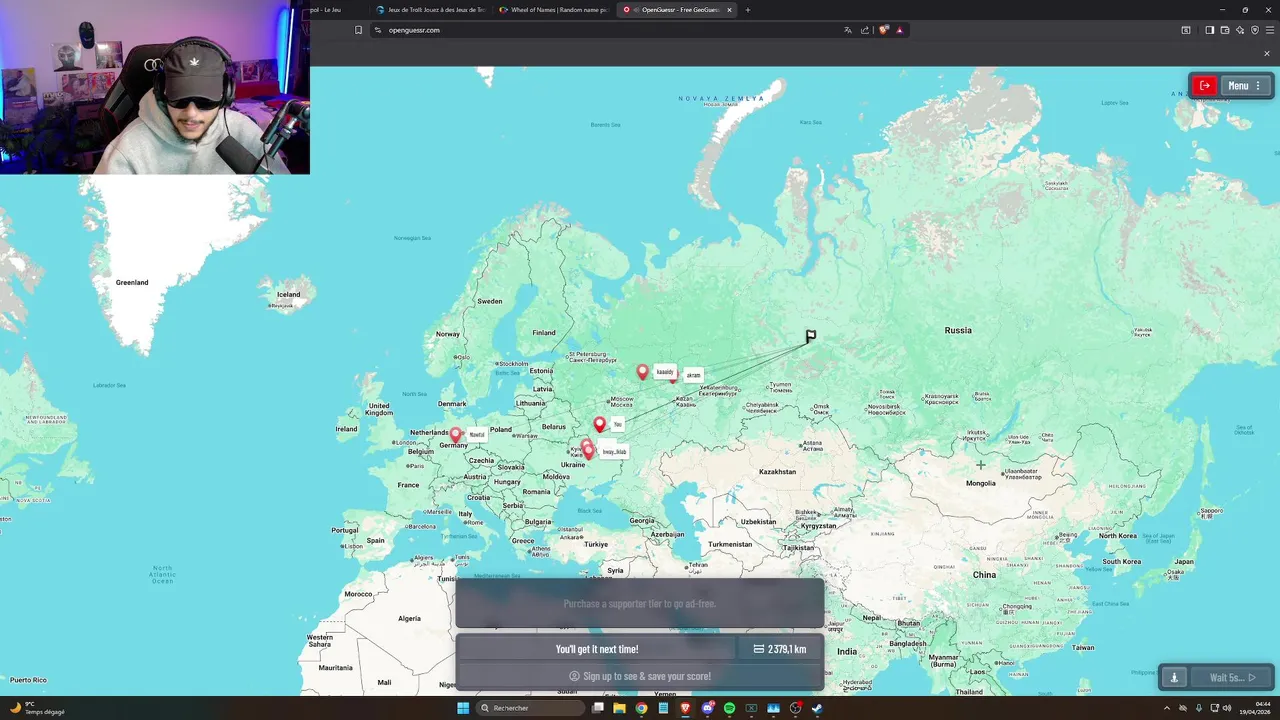Image resolution: width=1280 pixels, height=720 pixels.
Task: Click the bookmark icon by the address bar
Action: (358, 30)
